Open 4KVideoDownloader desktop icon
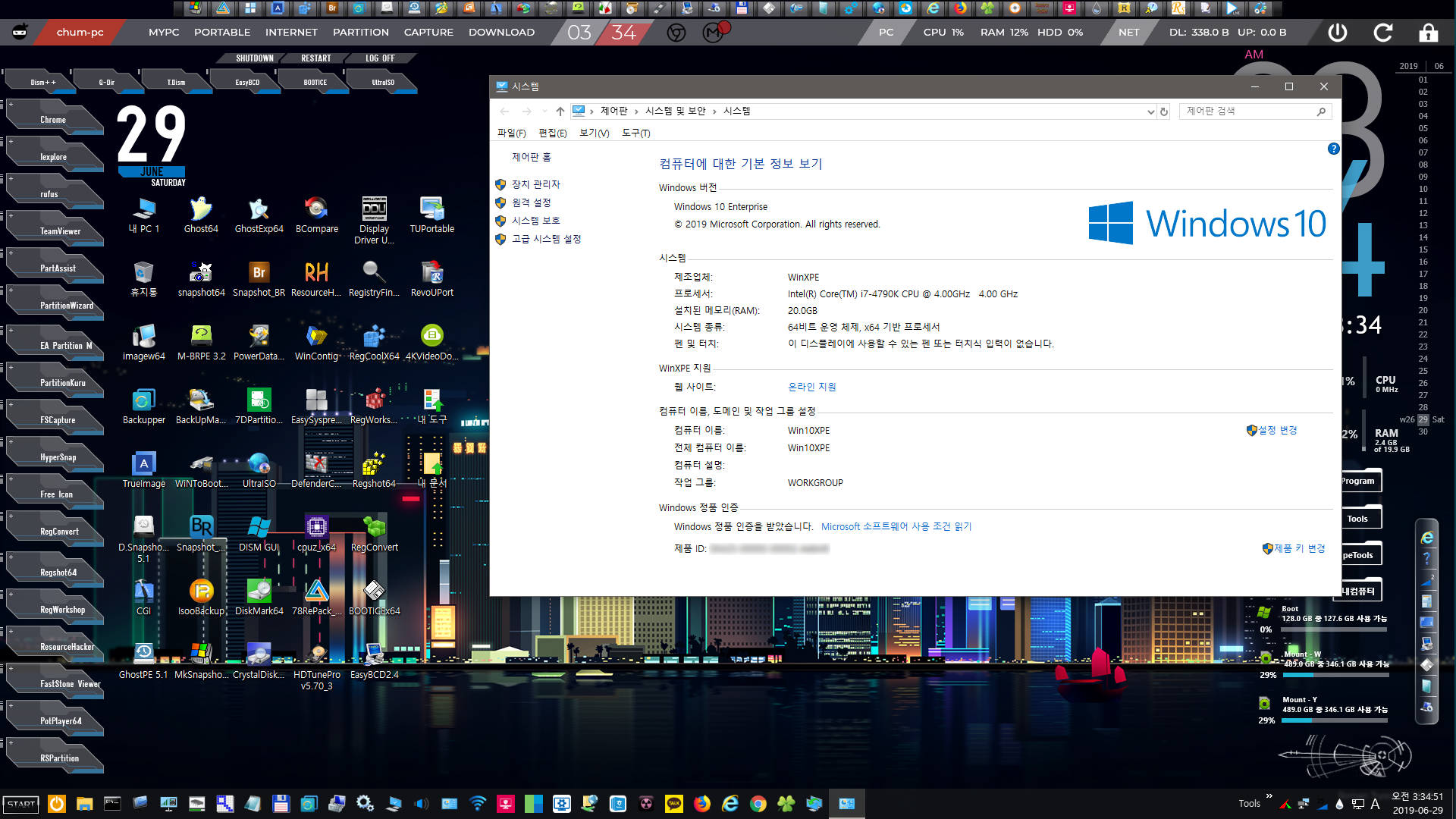This screenshot has height=819, width=1456. 431,342
